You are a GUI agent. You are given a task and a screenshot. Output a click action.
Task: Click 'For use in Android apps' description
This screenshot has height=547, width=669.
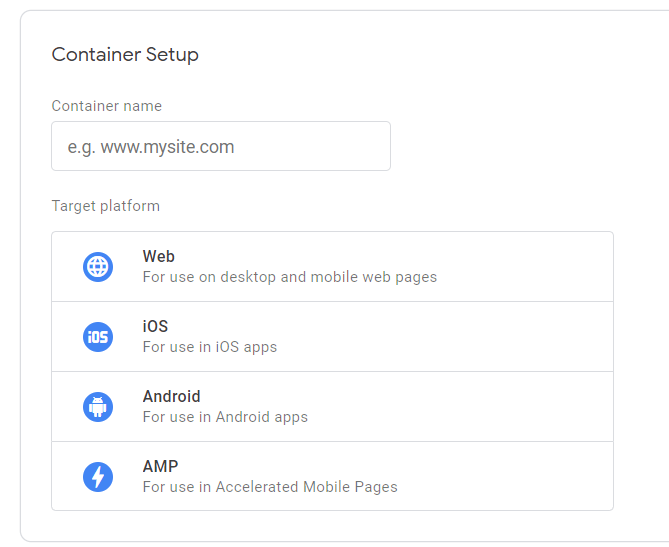pos(225,417)
